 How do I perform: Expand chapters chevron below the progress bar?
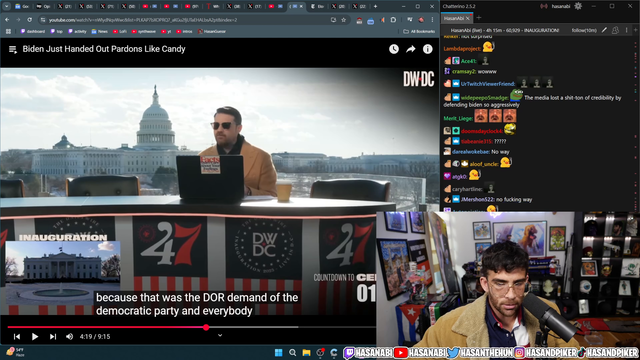[x=220, y=336]
